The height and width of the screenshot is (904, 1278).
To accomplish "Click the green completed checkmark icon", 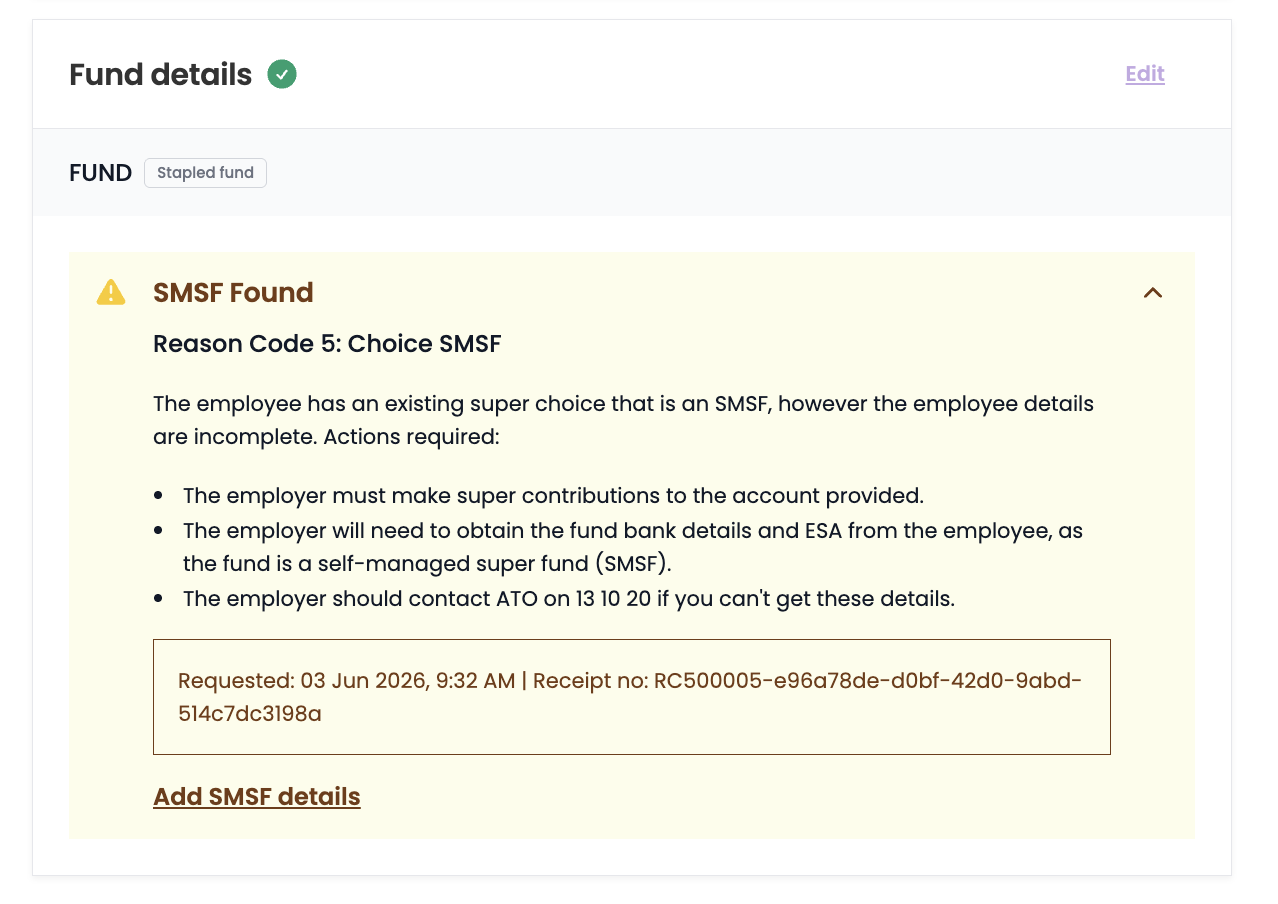I will 282,74.
